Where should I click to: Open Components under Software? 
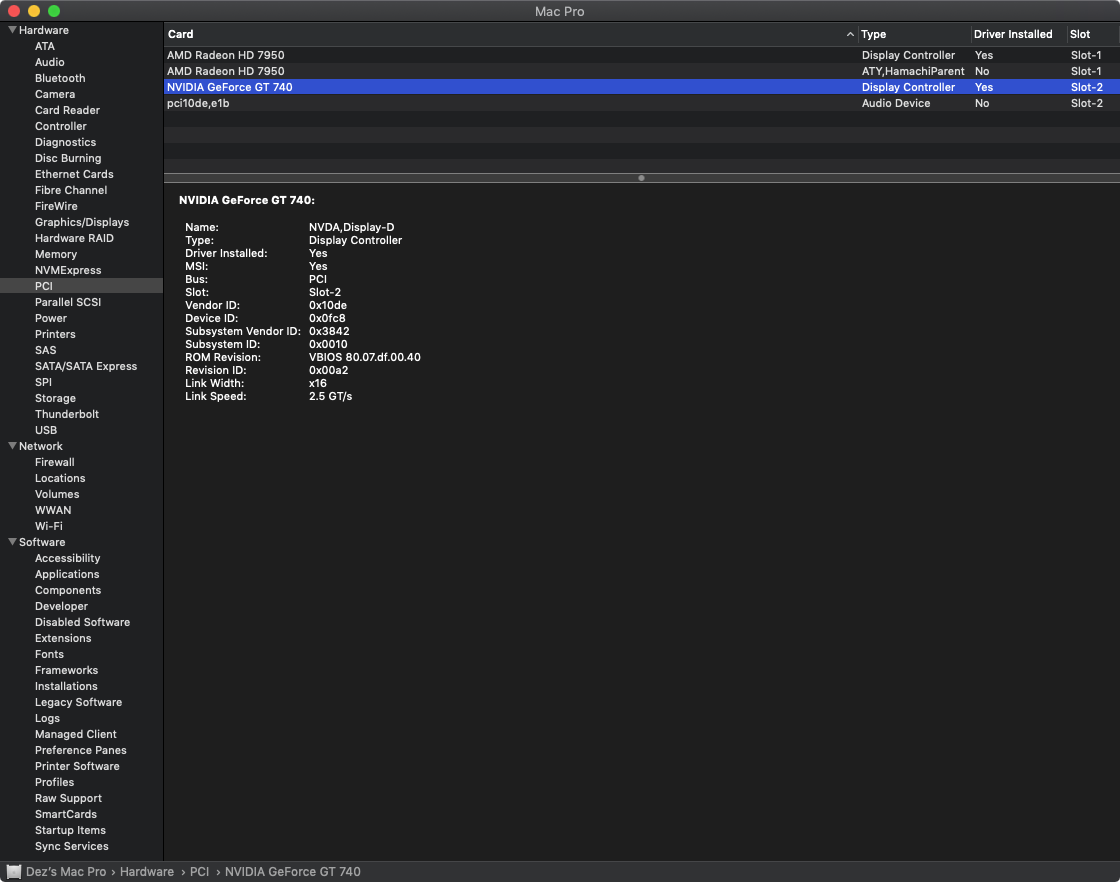[x=68, y=590]
